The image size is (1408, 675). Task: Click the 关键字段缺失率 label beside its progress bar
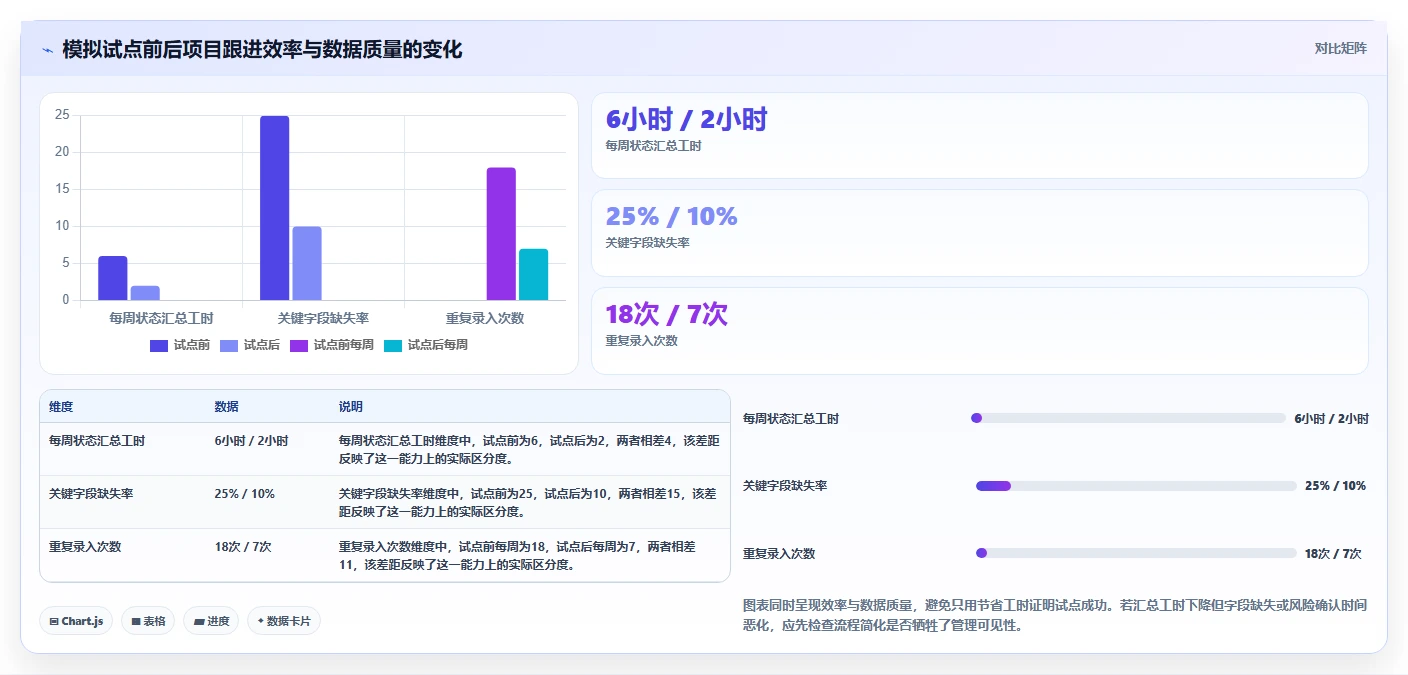[785, 486]
